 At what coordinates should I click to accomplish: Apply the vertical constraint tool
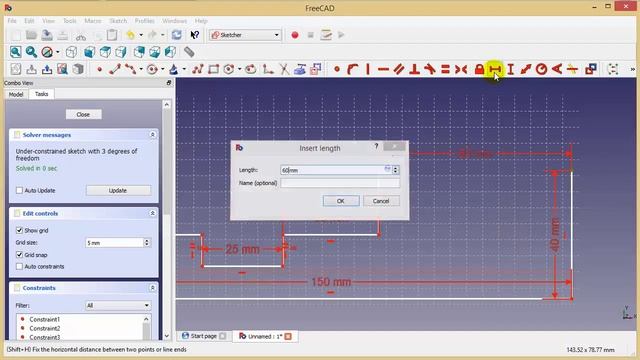coord(368,69)
